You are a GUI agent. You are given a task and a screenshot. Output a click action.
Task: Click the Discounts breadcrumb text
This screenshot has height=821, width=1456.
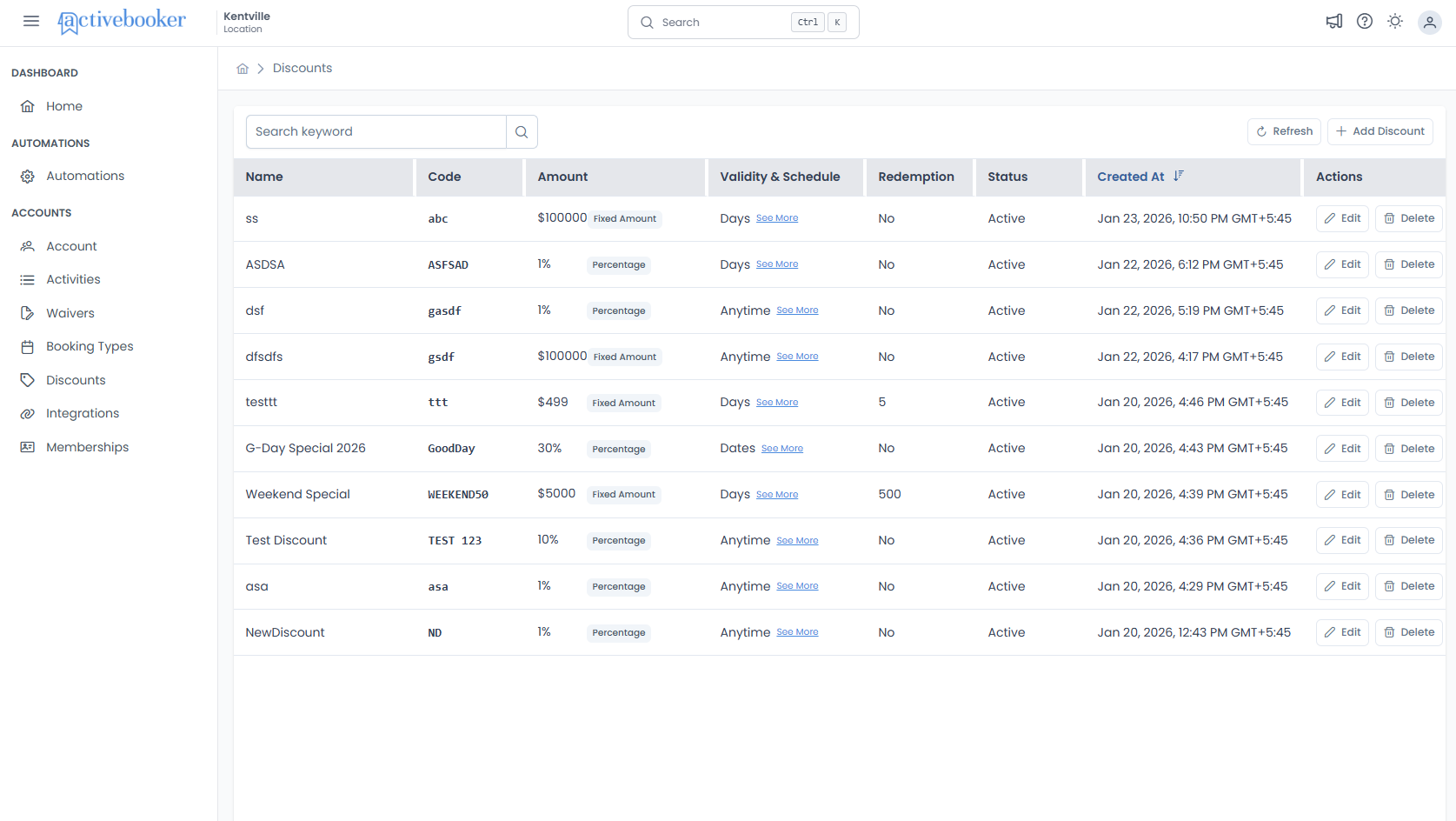pos(303,69)
